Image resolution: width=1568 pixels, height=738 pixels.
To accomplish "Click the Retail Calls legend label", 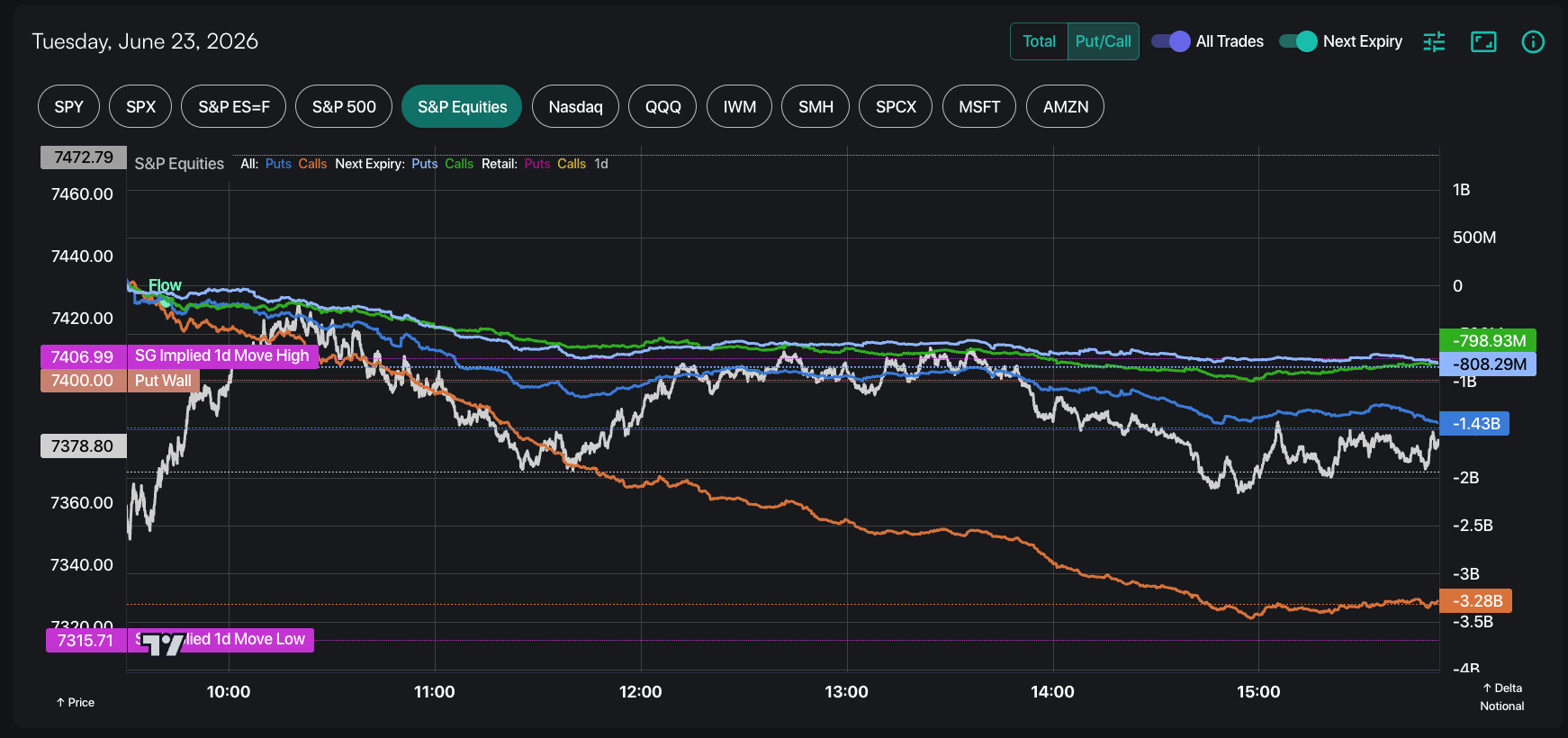I will click(572, 164).
